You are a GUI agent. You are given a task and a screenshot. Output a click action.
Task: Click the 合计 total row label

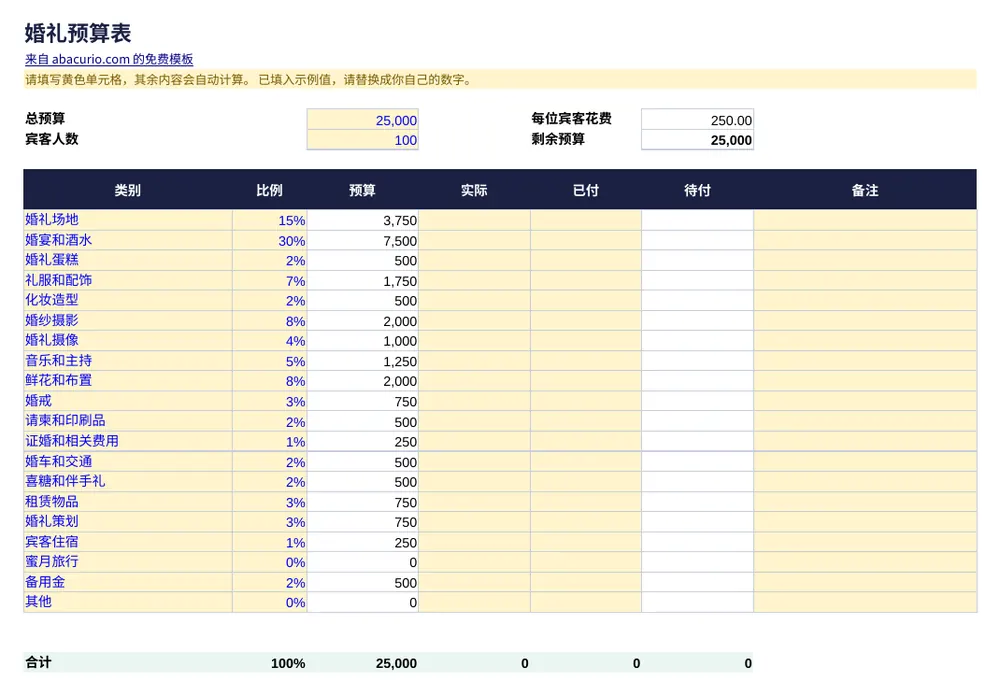coord(38,662)
